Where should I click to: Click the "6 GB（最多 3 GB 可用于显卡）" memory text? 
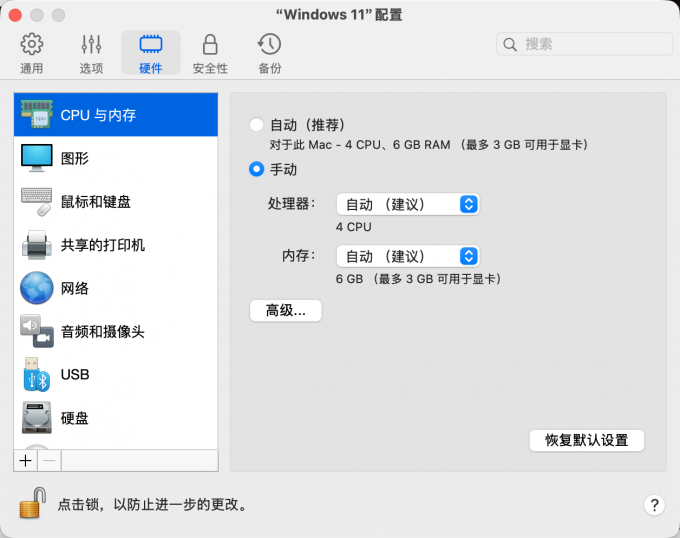point(418,278)
